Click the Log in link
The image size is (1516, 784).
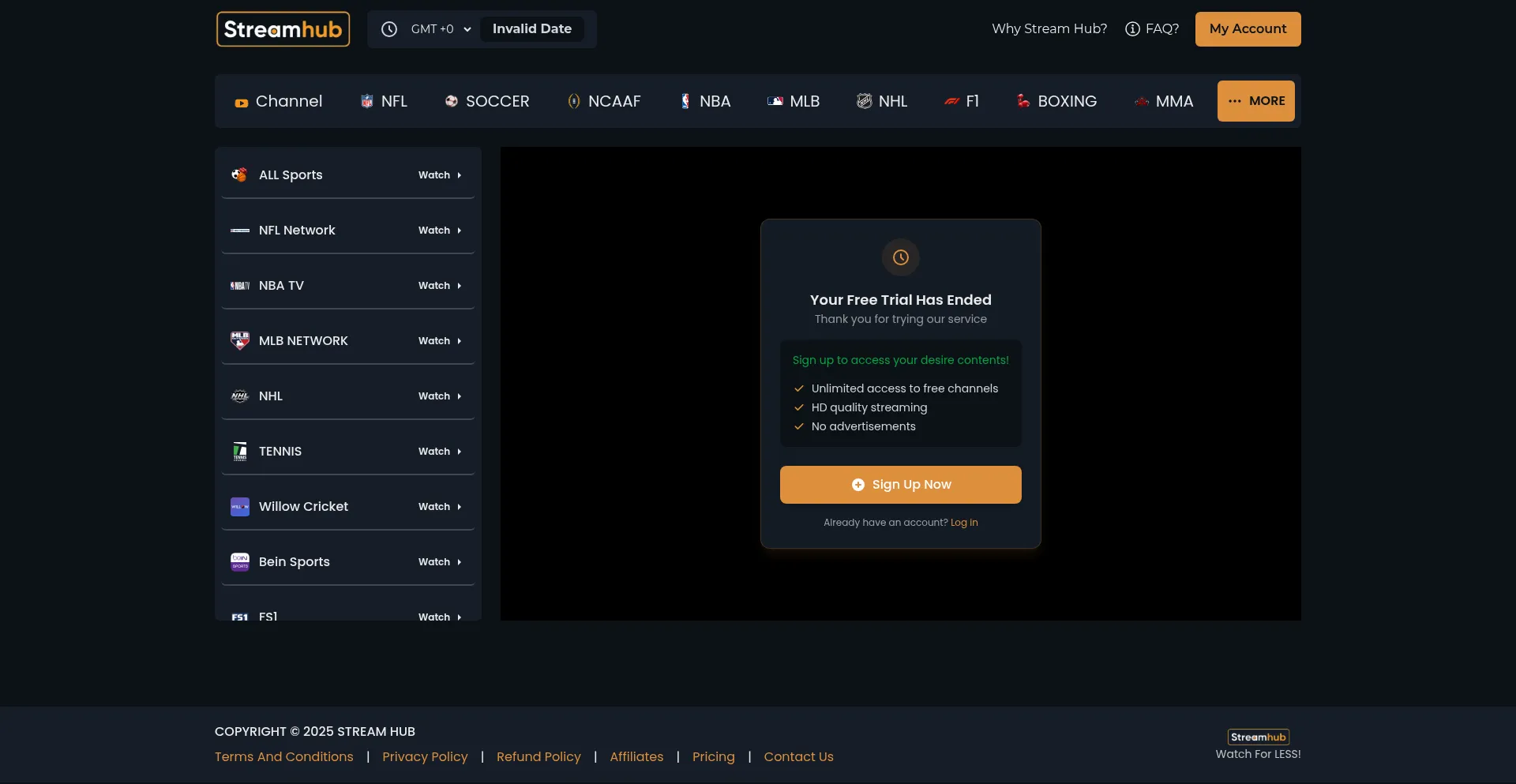tap(964, 523)
